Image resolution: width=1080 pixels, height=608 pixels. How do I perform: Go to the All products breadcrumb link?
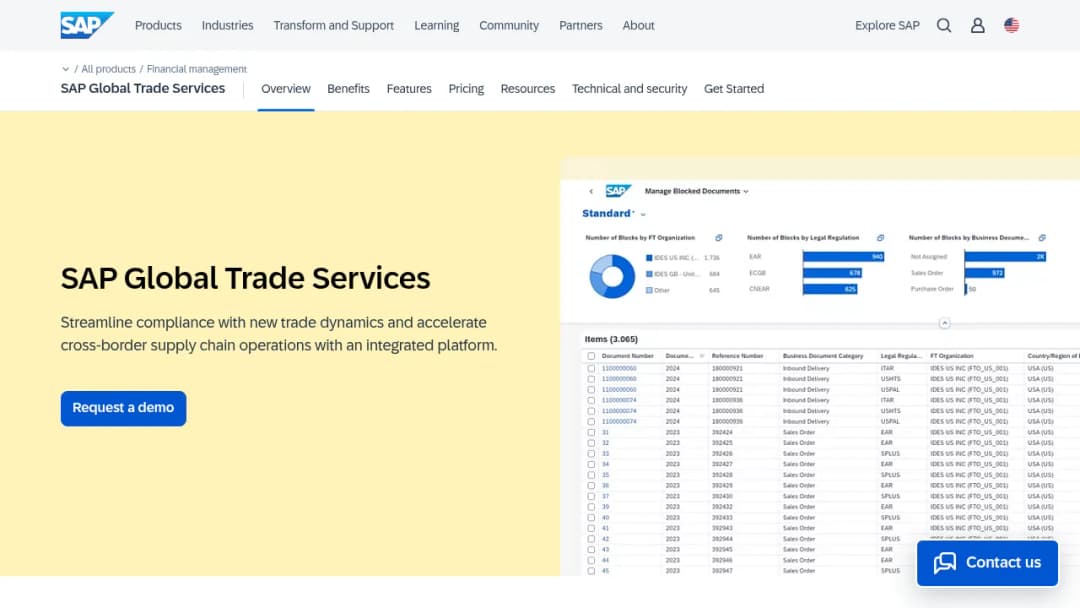(x=108, y=69)
